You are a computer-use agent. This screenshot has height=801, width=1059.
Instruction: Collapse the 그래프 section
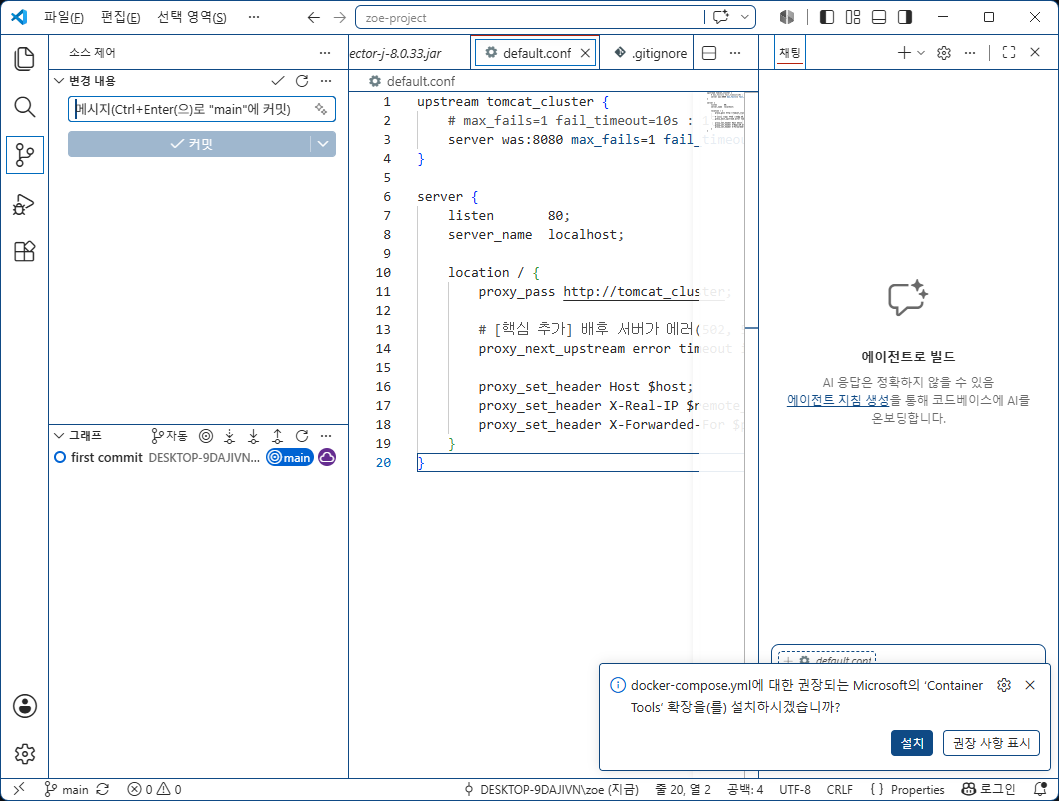[x=59, y=436]
